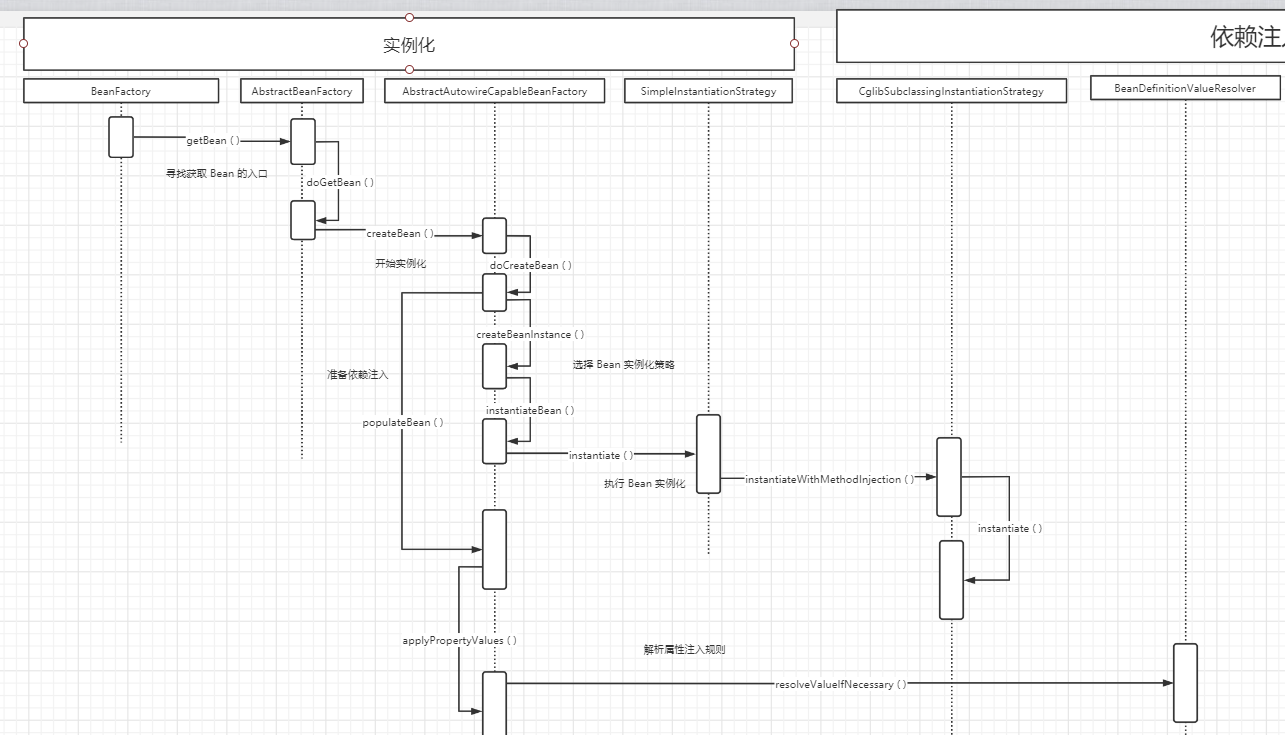Click the populateBean ( ) label
The height and width of the screenshot is (735, 1285).
tap(403, 423)
